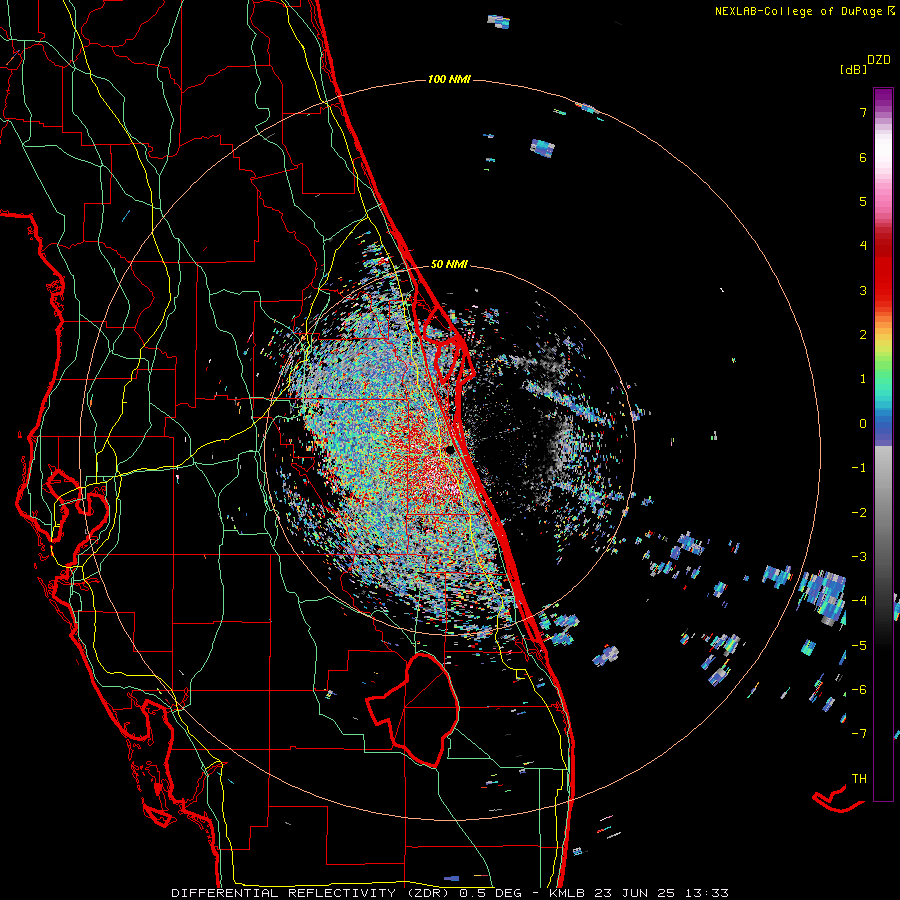This screenshot has width=900, height=900.
Task: Click the DZD legend title
Action: pos(879,60)
